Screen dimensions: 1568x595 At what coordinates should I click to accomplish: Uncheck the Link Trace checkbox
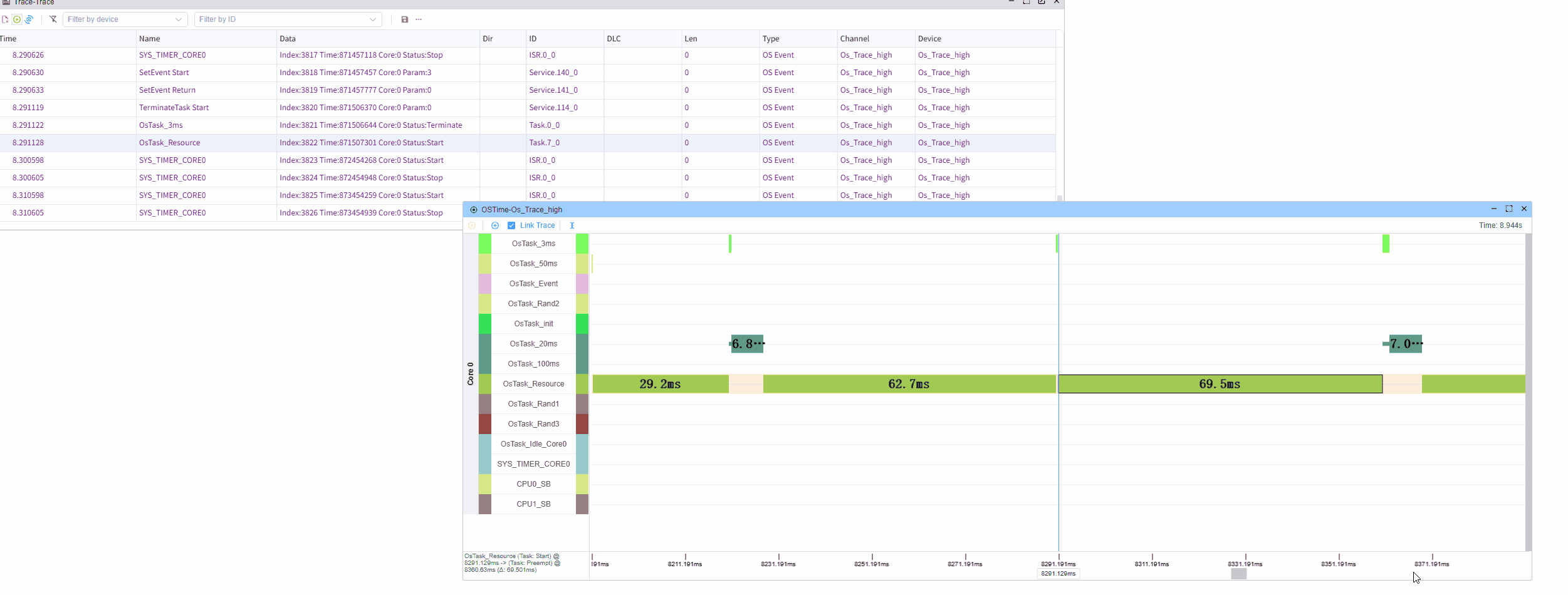pos(511,225)
